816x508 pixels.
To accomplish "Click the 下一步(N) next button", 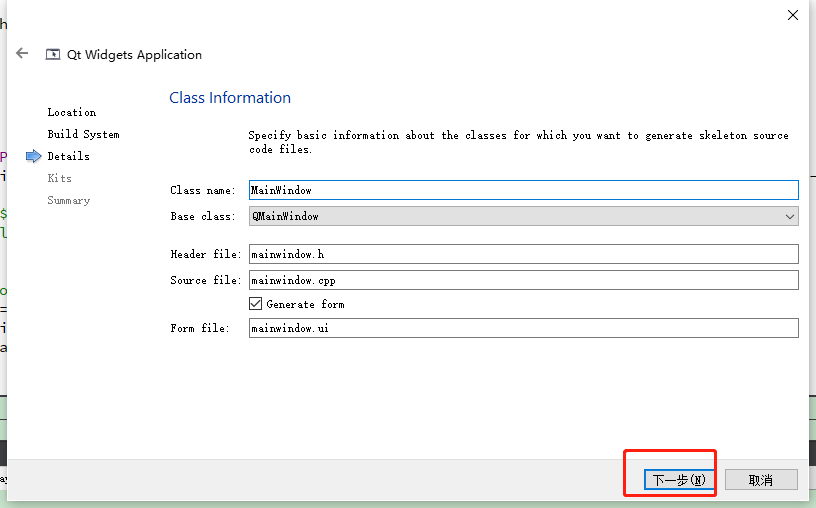I will (x=679, y=480).
